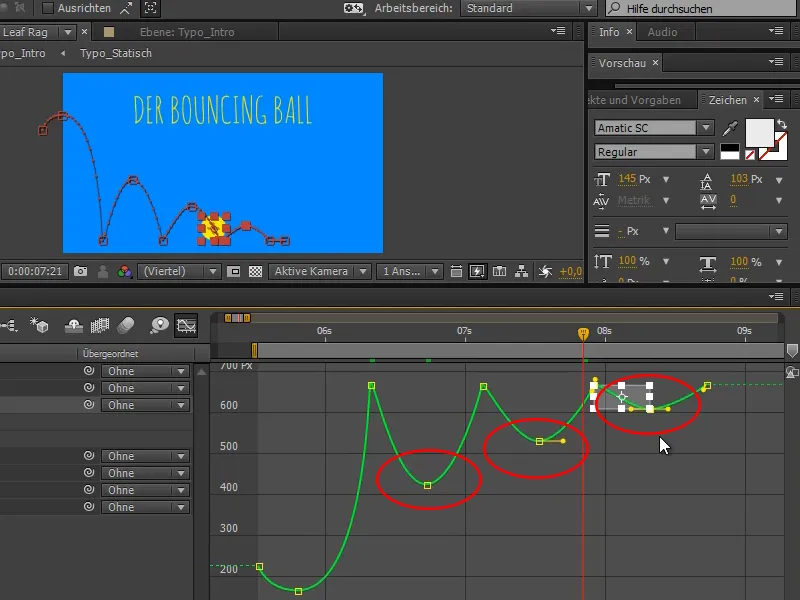The image size is (800, 600).
Task: Enable the Ausrichten checkbox
Action: [47, 8]
